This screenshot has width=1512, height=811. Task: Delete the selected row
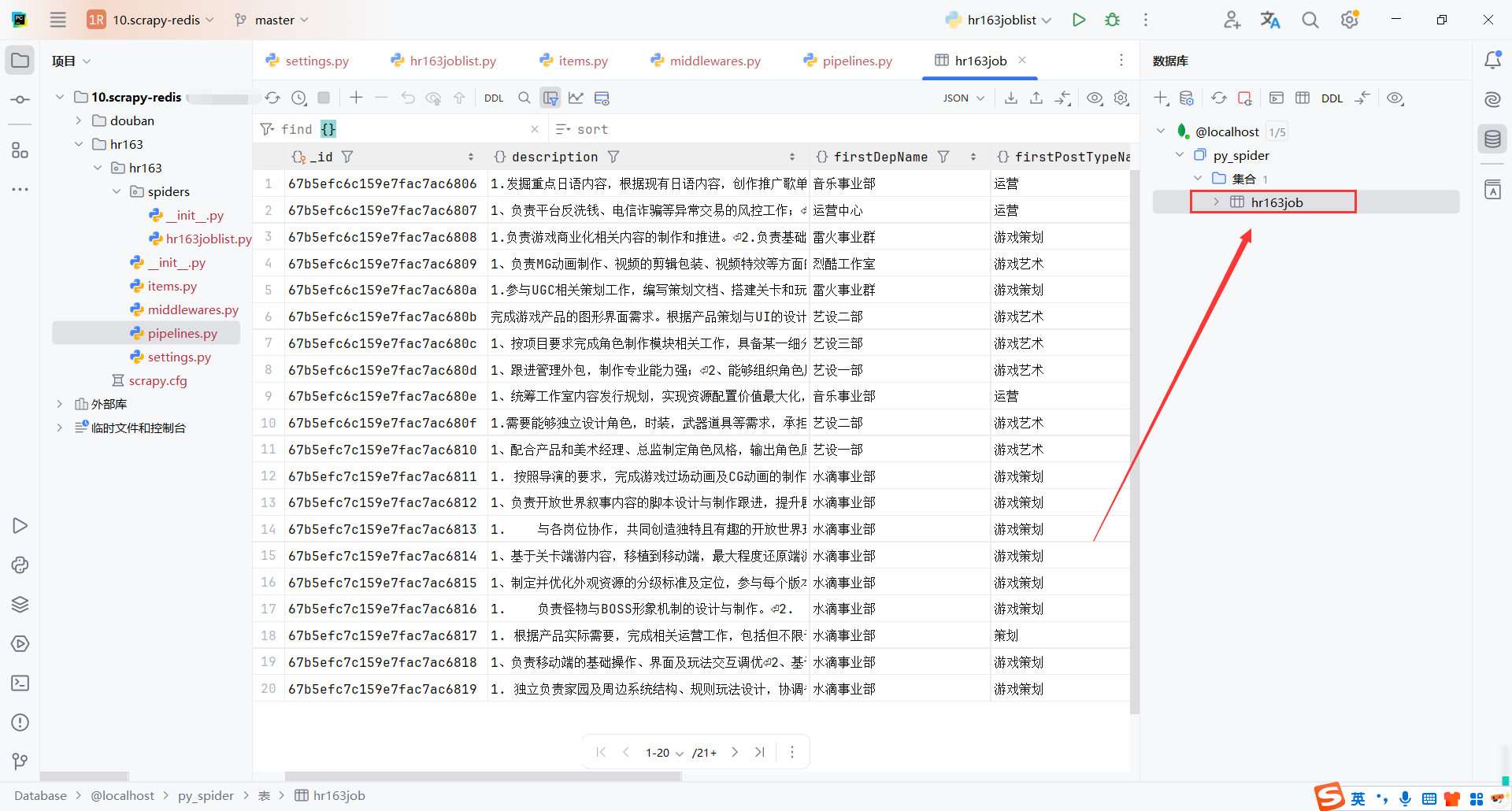381,98
